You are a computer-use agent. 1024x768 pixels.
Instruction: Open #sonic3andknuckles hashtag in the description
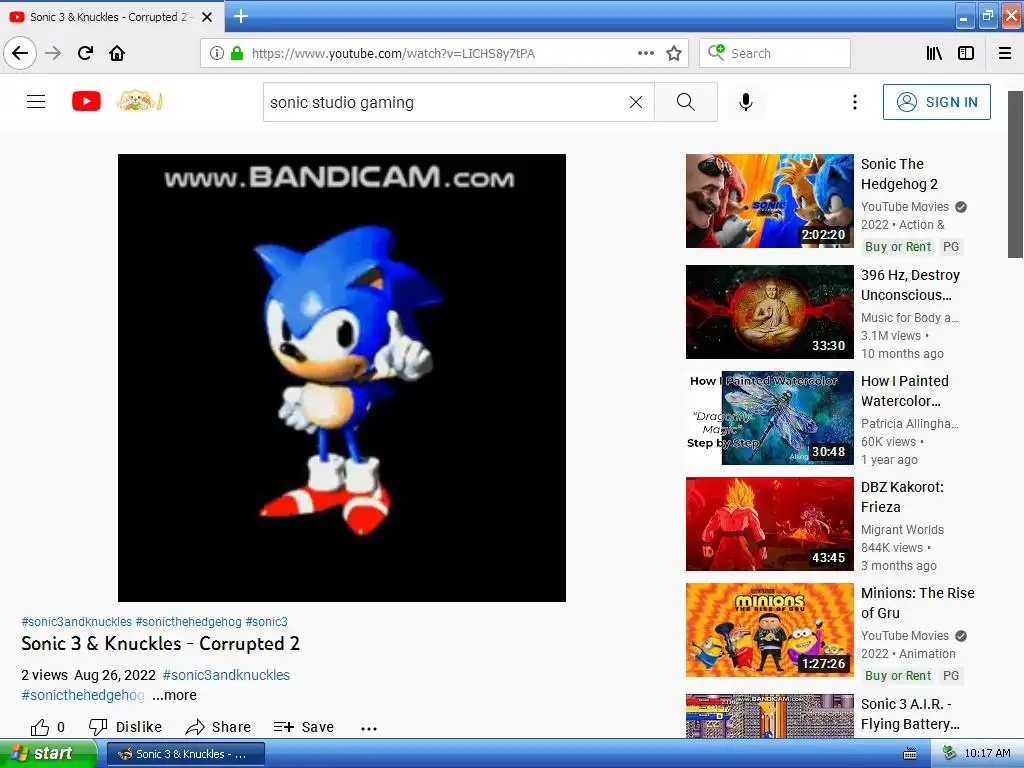click(x=226, y=675)
